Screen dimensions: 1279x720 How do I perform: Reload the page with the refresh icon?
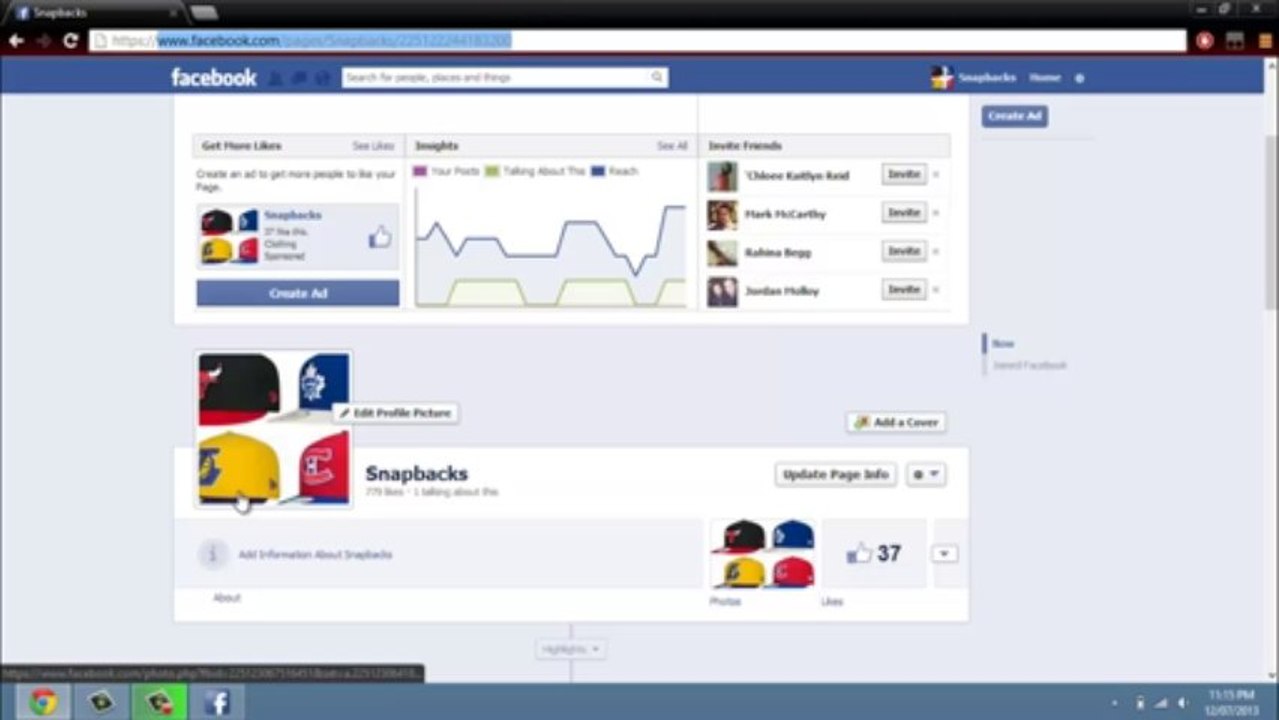70,41
